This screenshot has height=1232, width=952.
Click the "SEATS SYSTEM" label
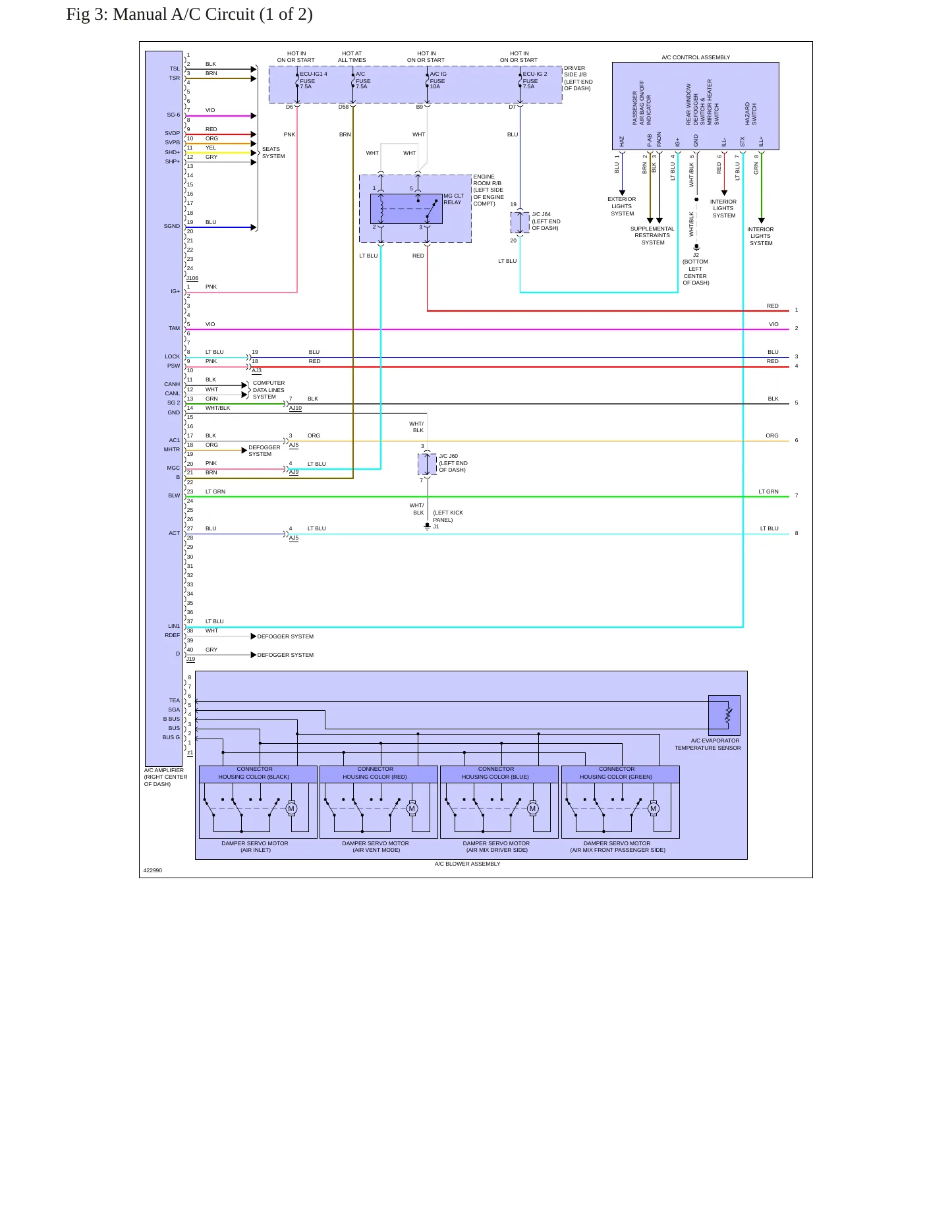click(x=273, y=153)
